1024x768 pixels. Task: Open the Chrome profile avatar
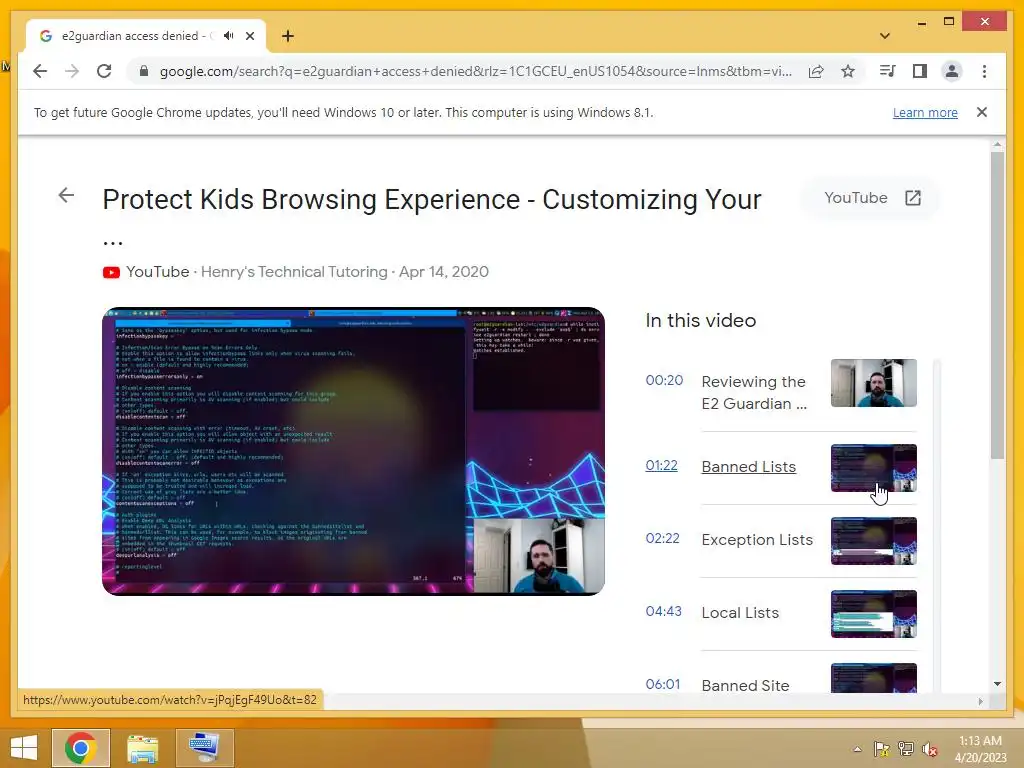pyautogui.click(x=952, y=71)
